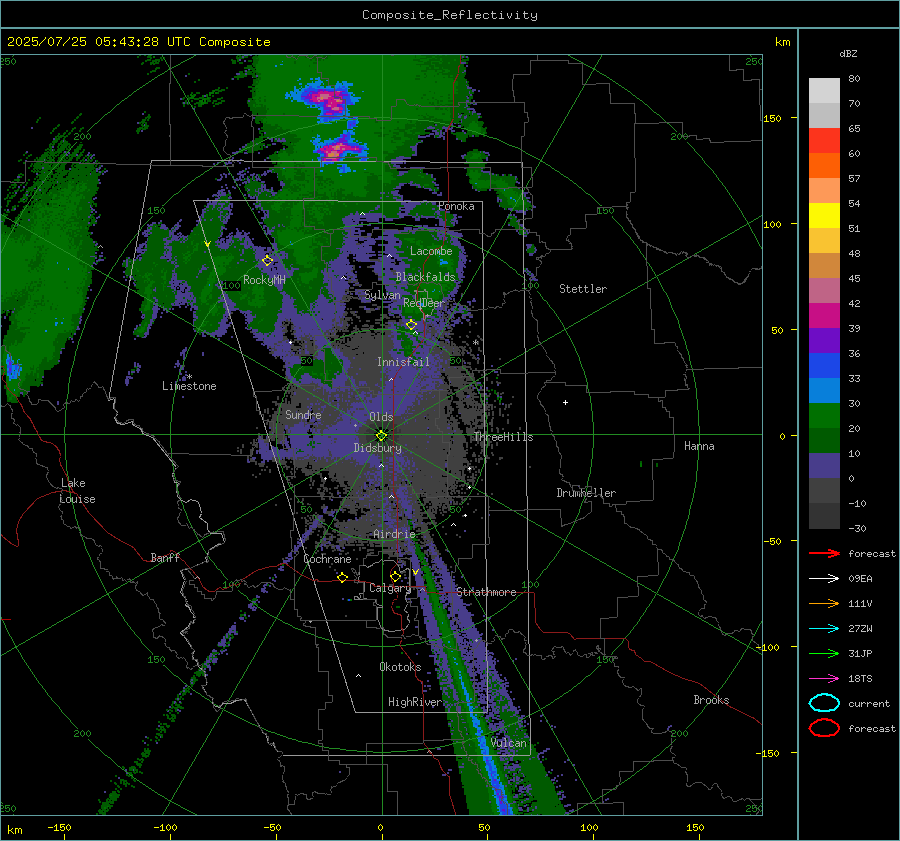Click the Airdrie city label

click(394, 534)
